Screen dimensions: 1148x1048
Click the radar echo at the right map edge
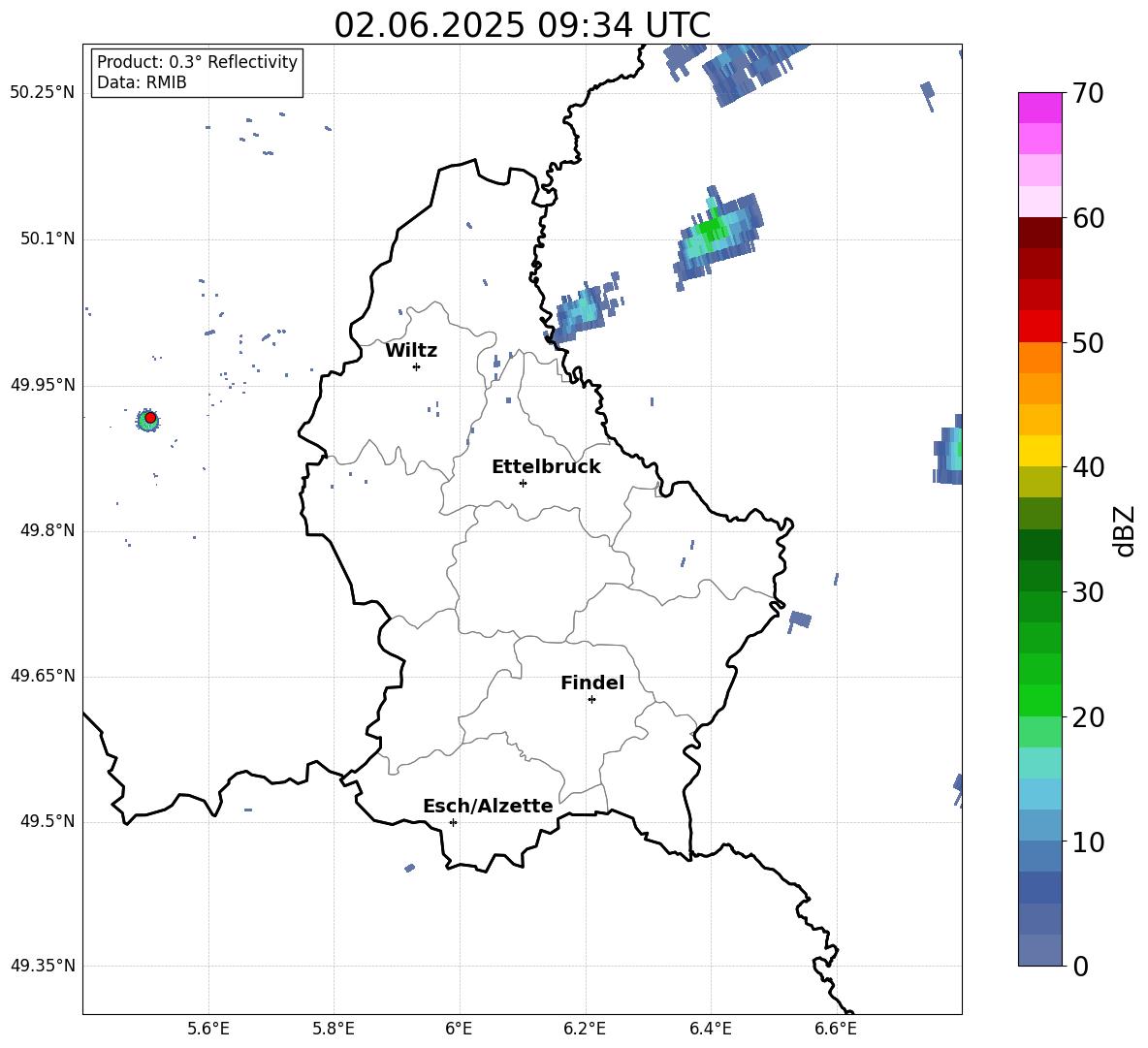[x=948, y=450]
